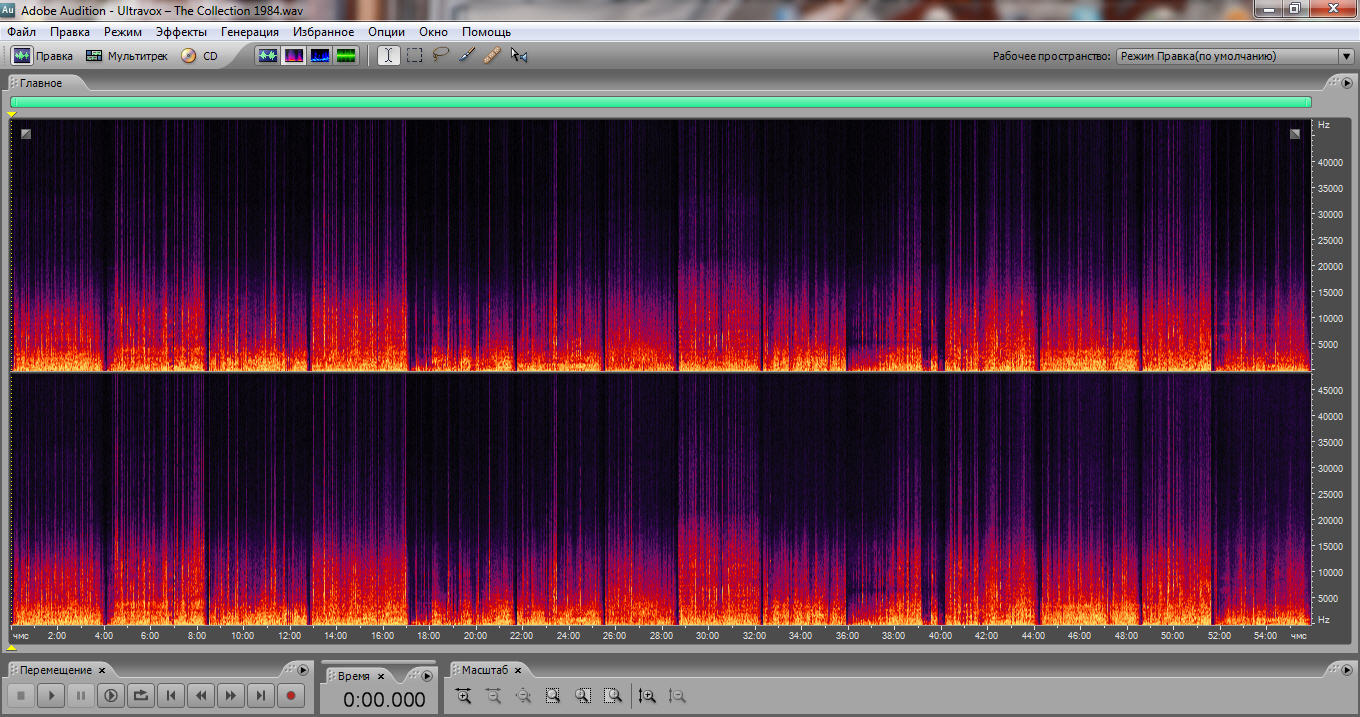
Task: Close the Масштаб panel tab
Action: 520,671
